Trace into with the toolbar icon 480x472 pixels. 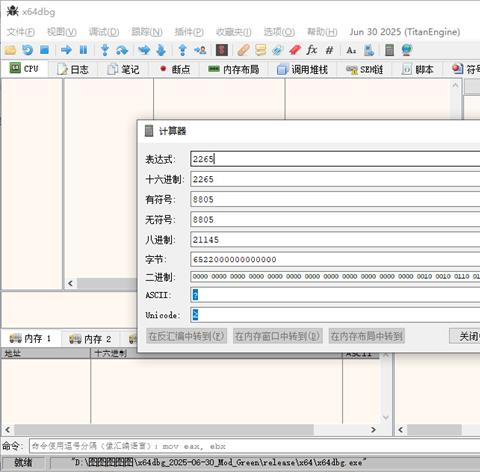(x=144, y=50)
